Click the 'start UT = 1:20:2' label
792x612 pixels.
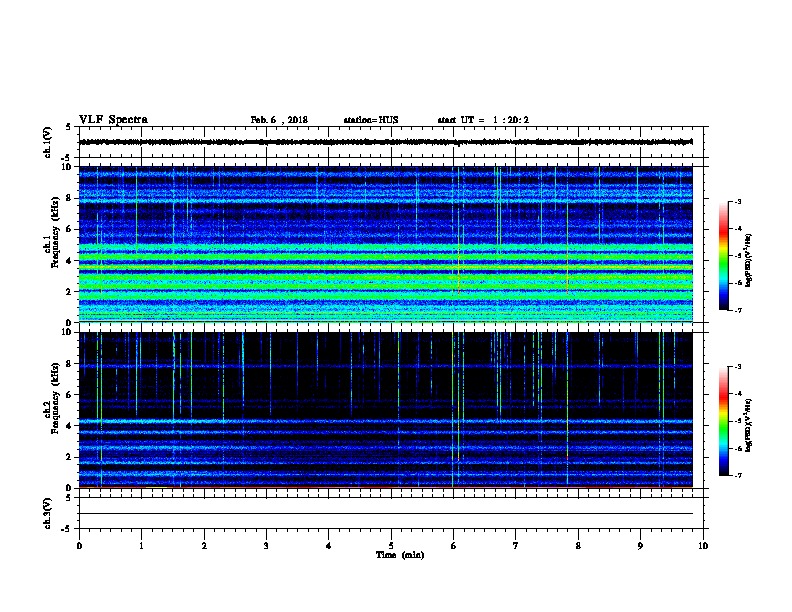[x=483, y=120]
